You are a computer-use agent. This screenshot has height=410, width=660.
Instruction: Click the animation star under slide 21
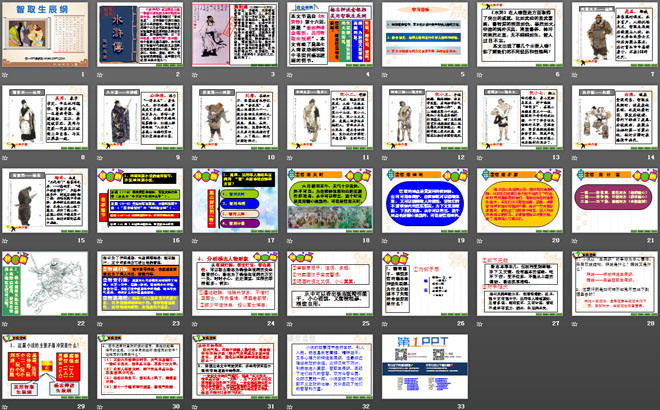575,241
